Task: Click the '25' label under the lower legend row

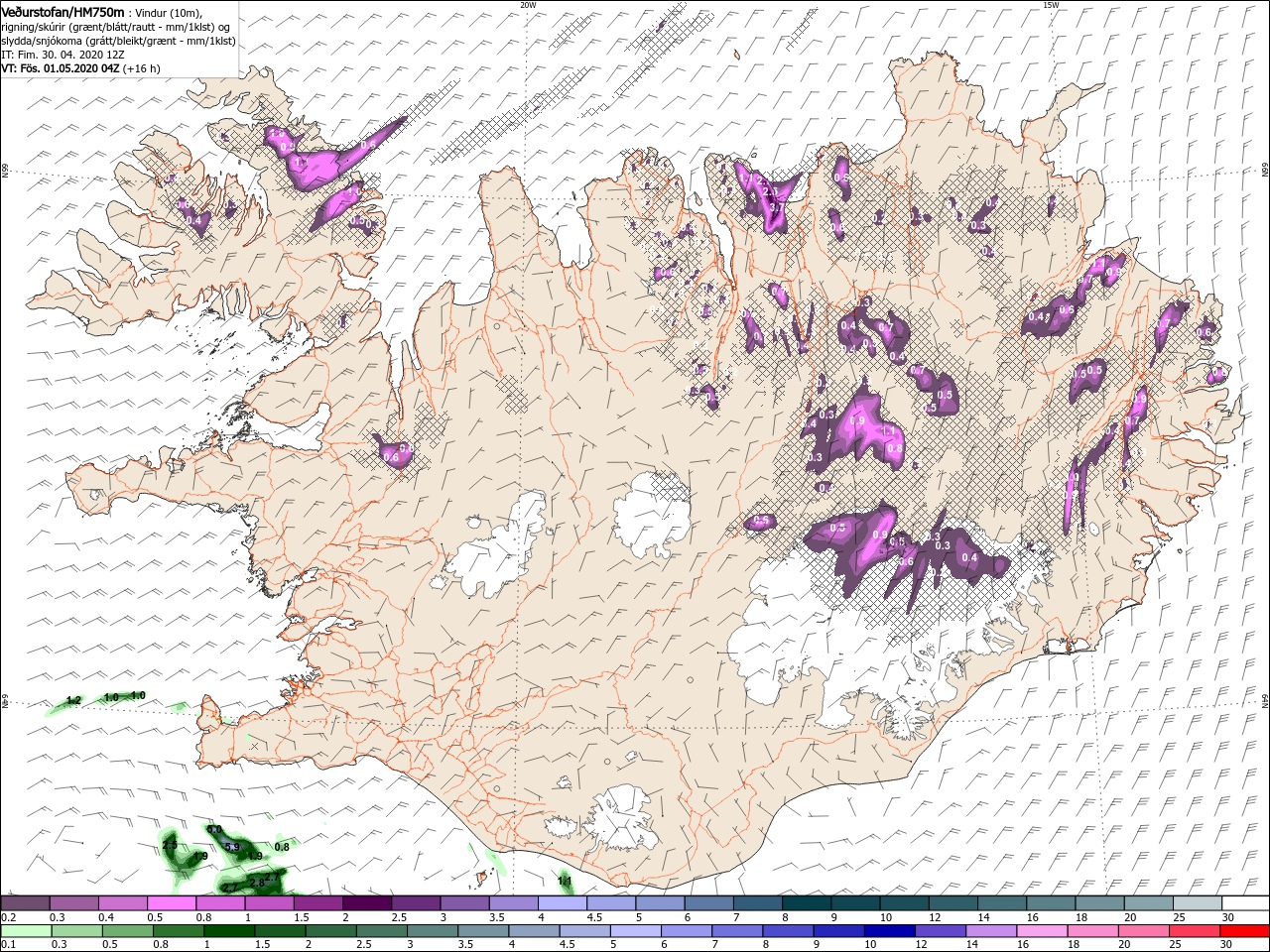Action: click(x=1176, y=945)
